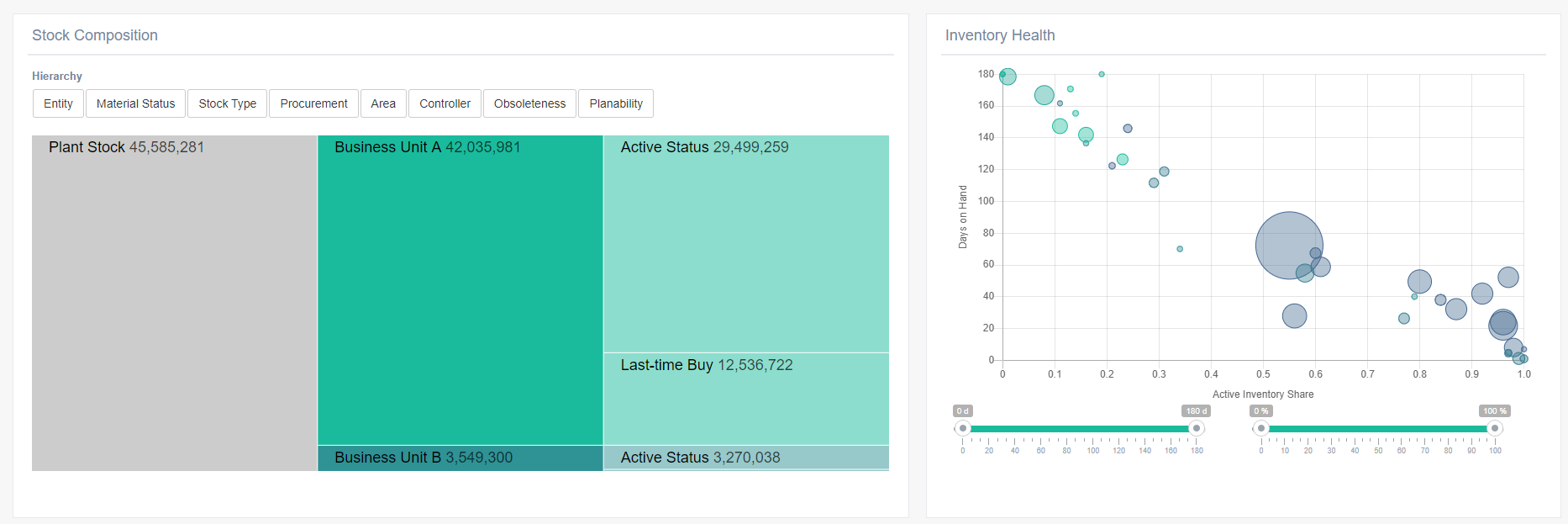The image size is (1568, 524).
Task: Select the Business Unit B treemap tile
Action: 460,458
